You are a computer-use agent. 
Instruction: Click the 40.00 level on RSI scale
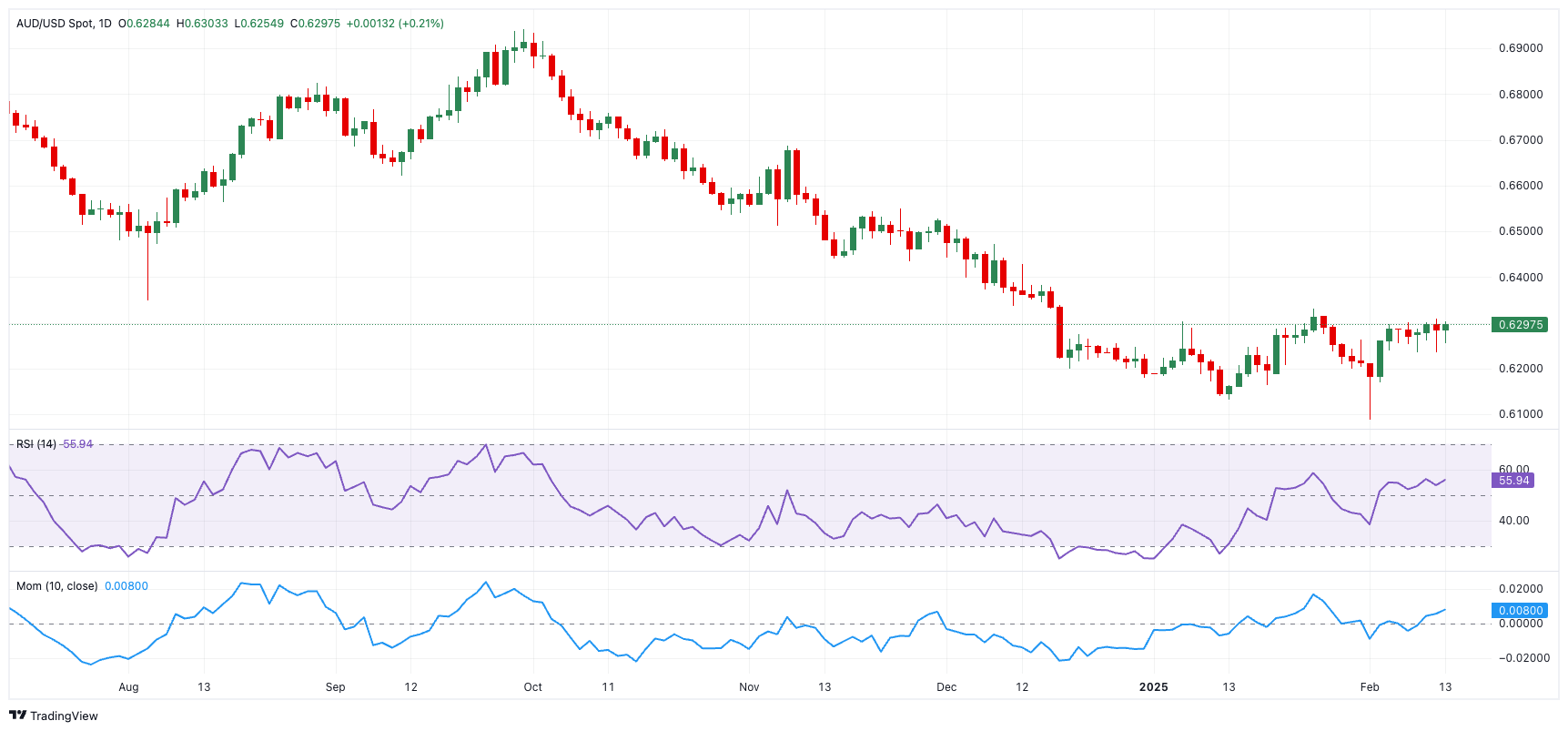tap(1514, 521)
